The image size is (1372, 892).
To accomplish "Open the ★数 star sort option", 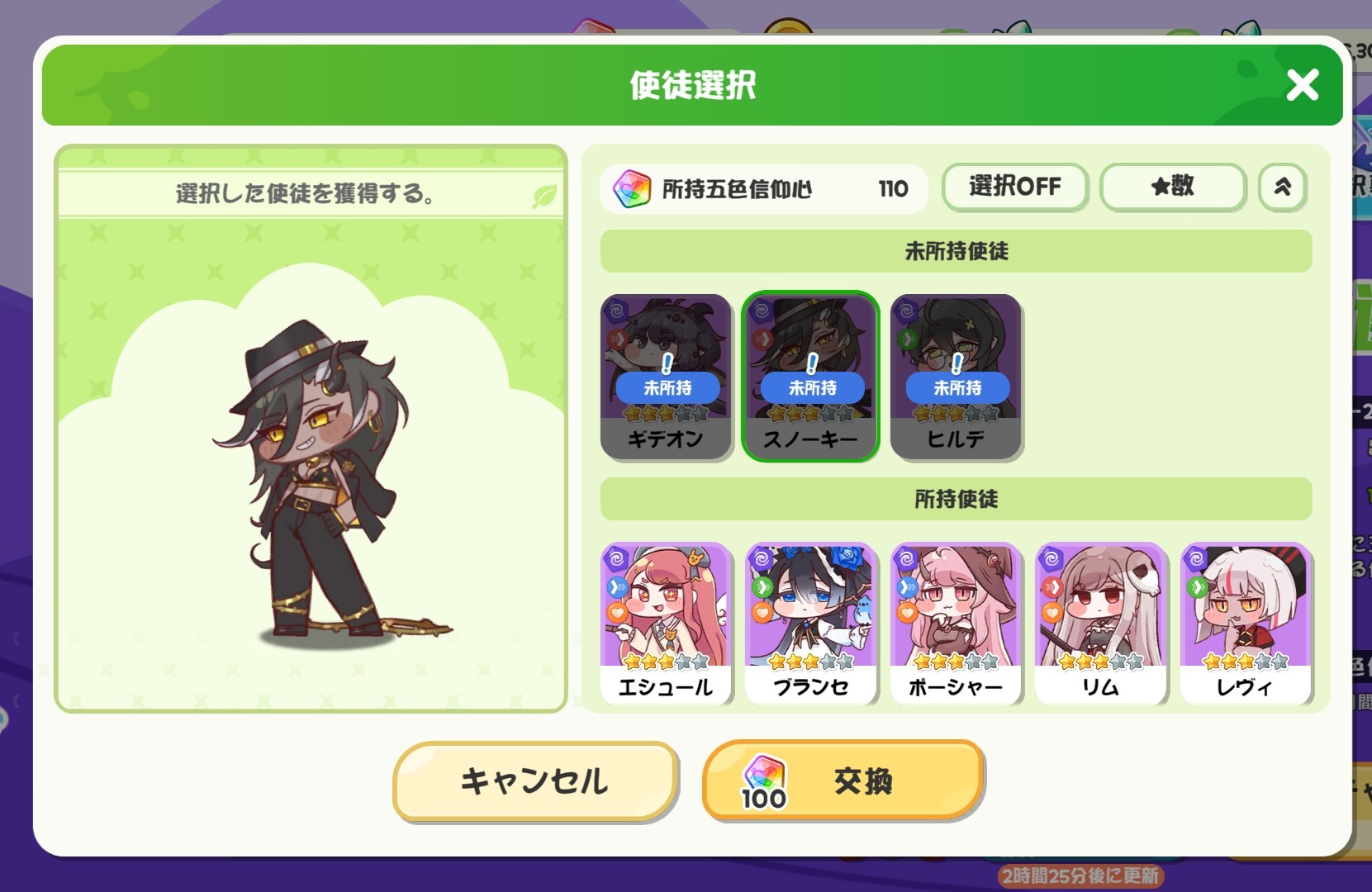I will (x=1173, y=187).
